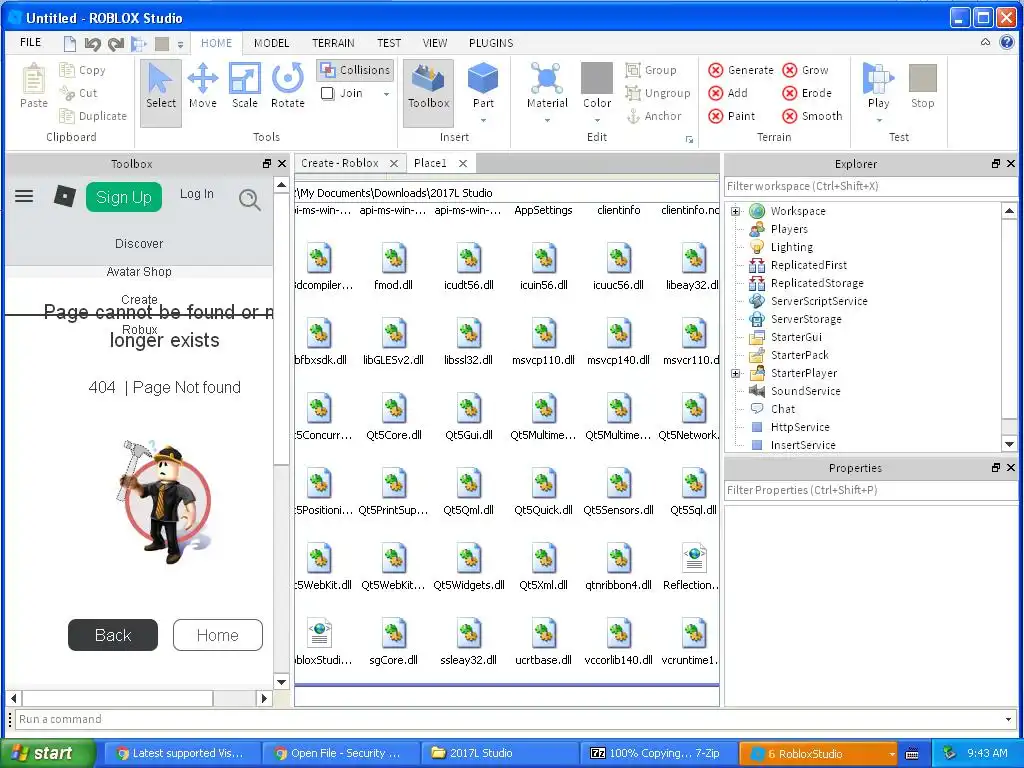Open the Play dropdown arrow
Viewport: 1024px width, 768px height.
click(x=878, y=120)
